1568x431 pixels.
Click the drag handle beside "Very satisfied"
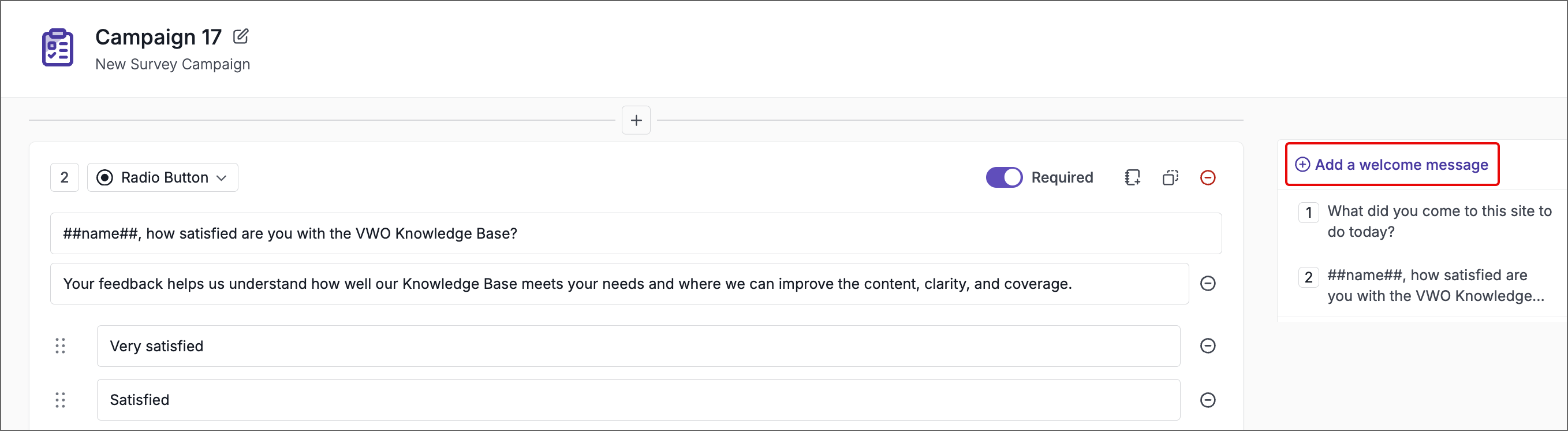(x=60, y=345)
